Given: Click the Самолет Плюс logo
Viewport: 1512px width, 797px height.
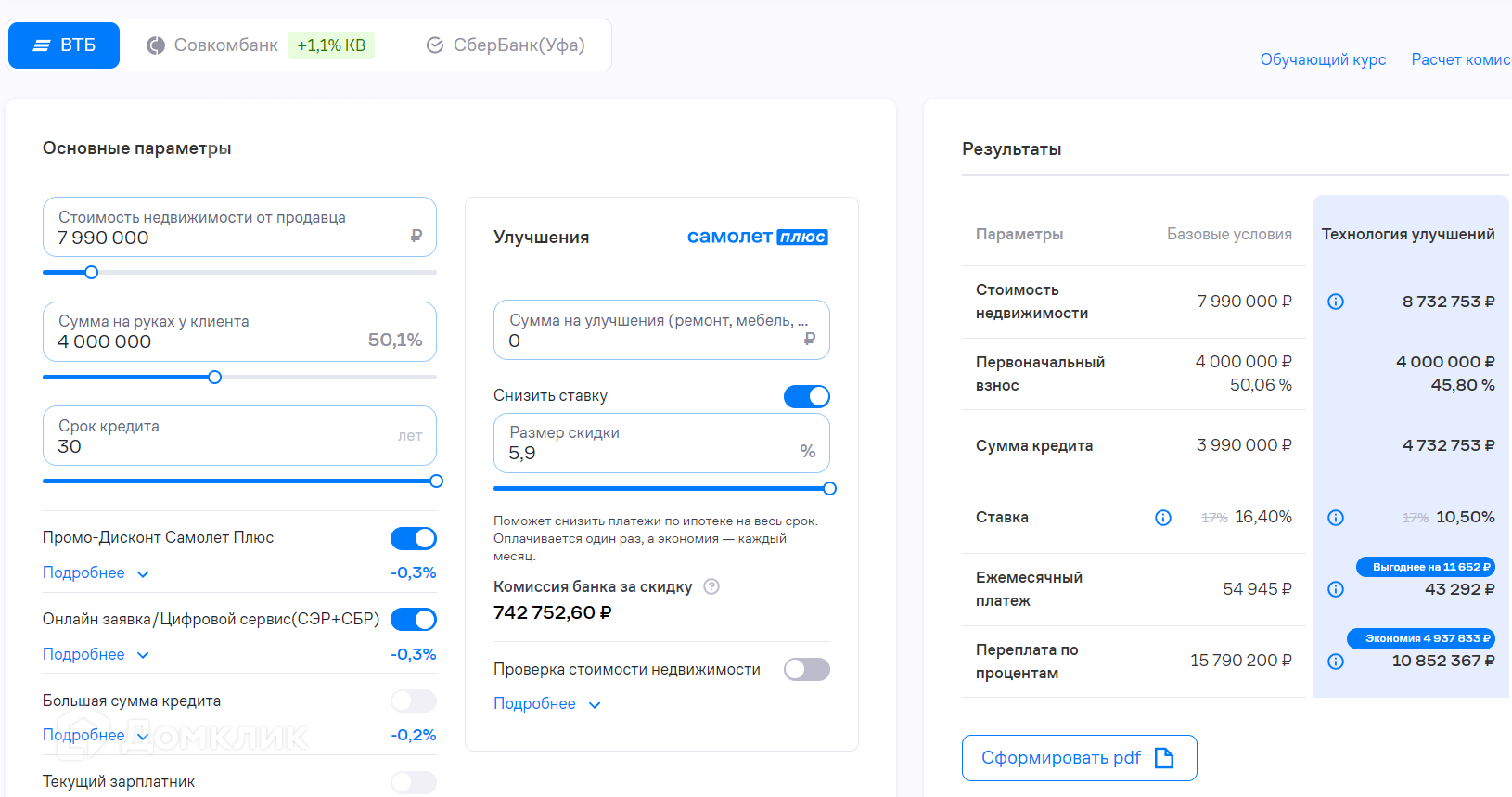Looking at the screenshot, I should pos(757,237).
